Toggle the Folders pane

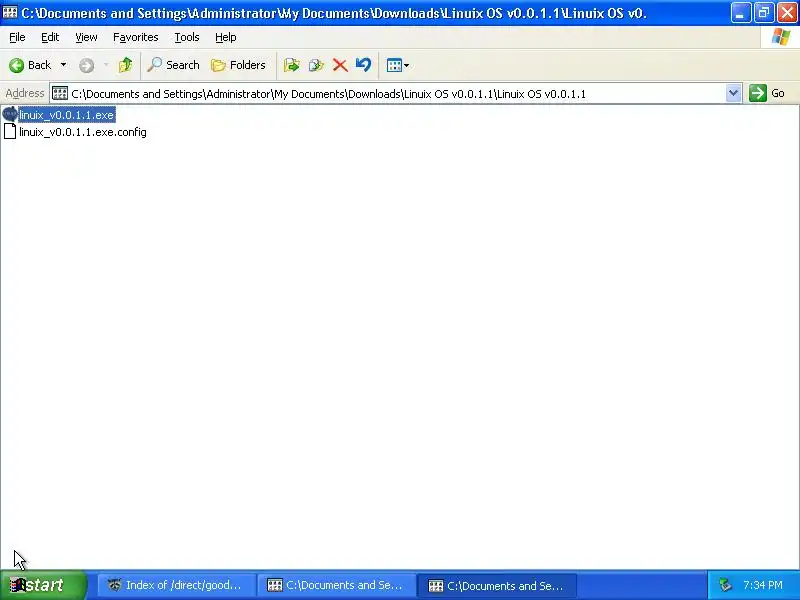(x=239, y=65)
